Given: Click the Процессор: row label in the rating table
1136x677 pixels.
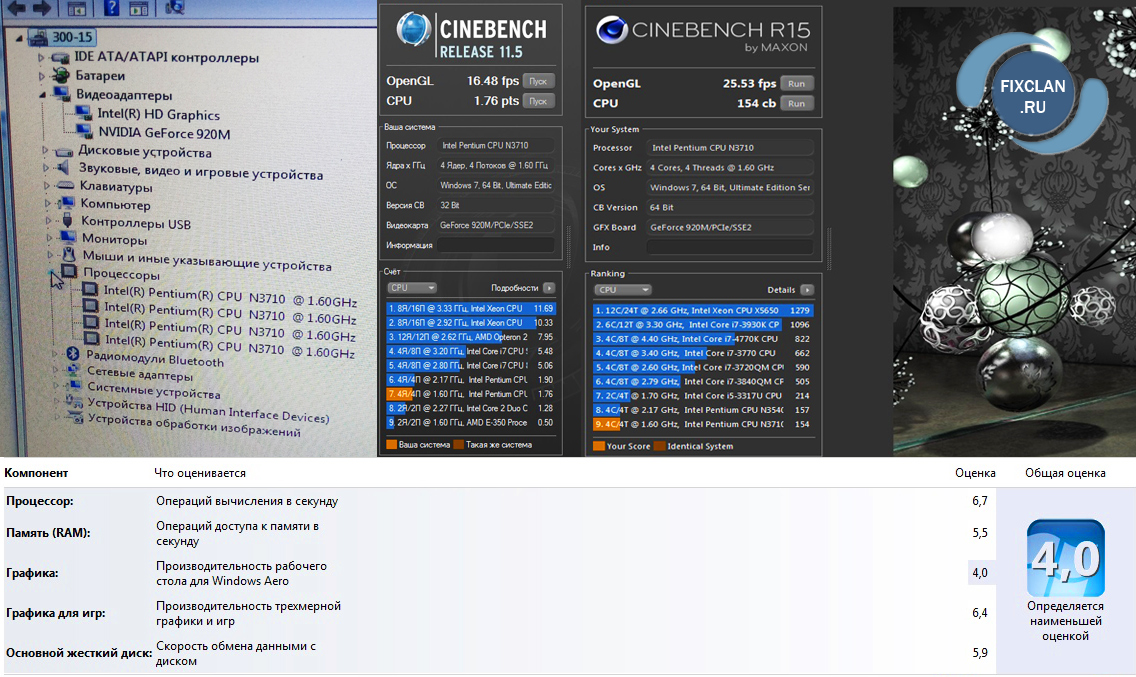Looking at the screenshot, I should [39, 501].
